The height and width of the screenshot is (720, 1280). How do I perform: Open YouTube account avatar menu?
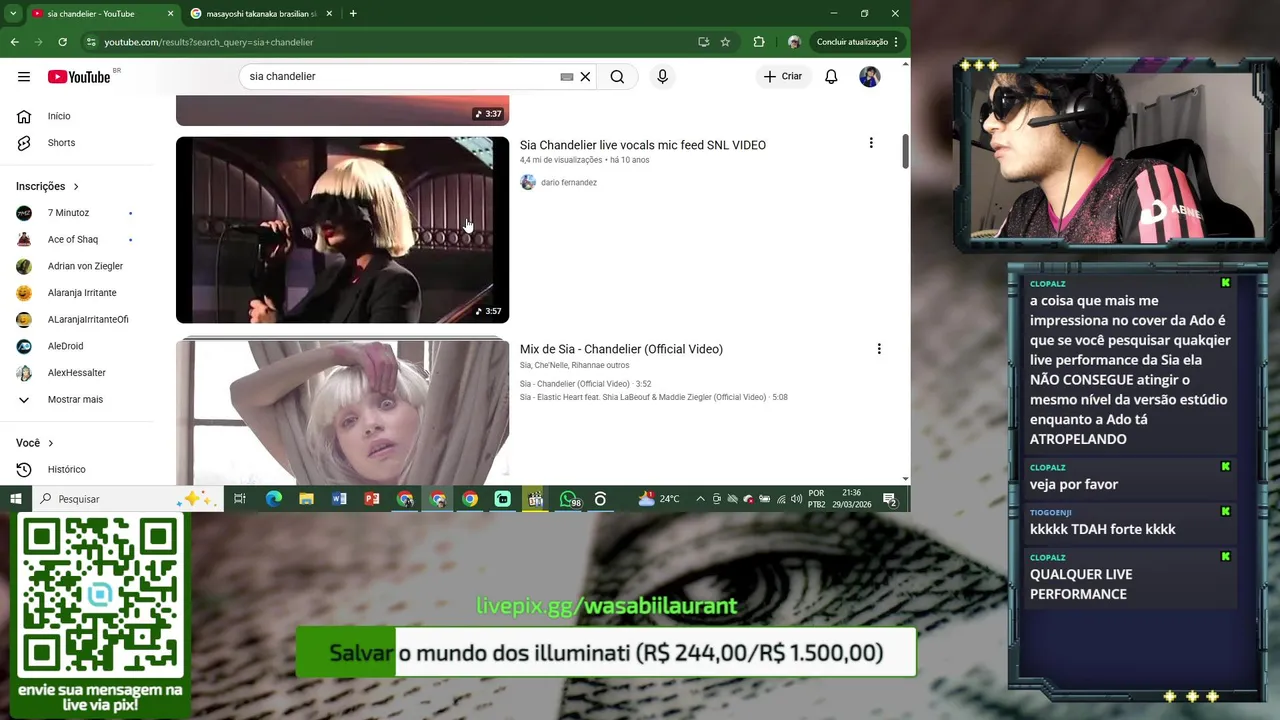pos(870,77)
